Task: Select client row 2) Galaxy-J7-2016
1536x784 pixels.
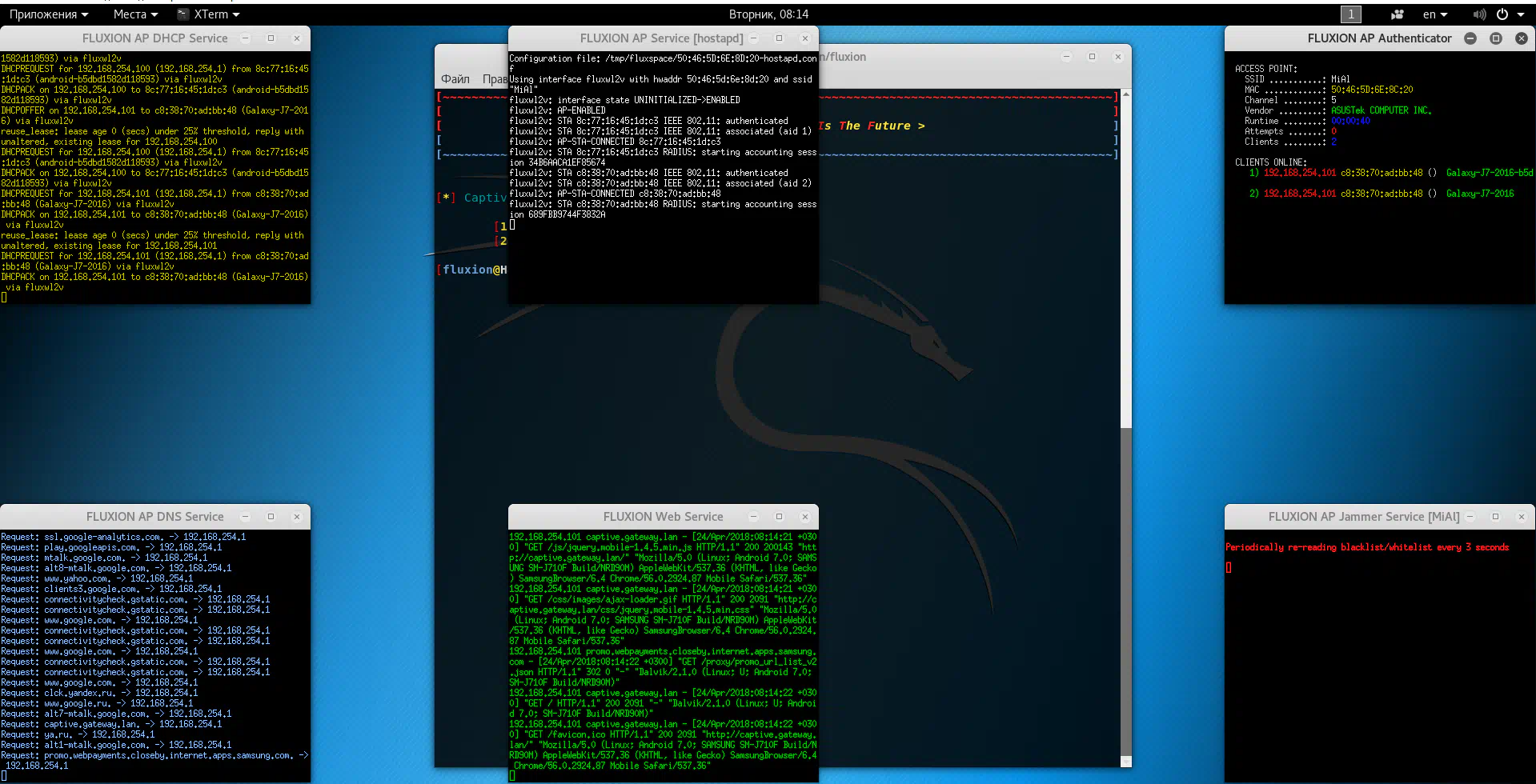Action: pyautogui.click(x=1382, y=194)
